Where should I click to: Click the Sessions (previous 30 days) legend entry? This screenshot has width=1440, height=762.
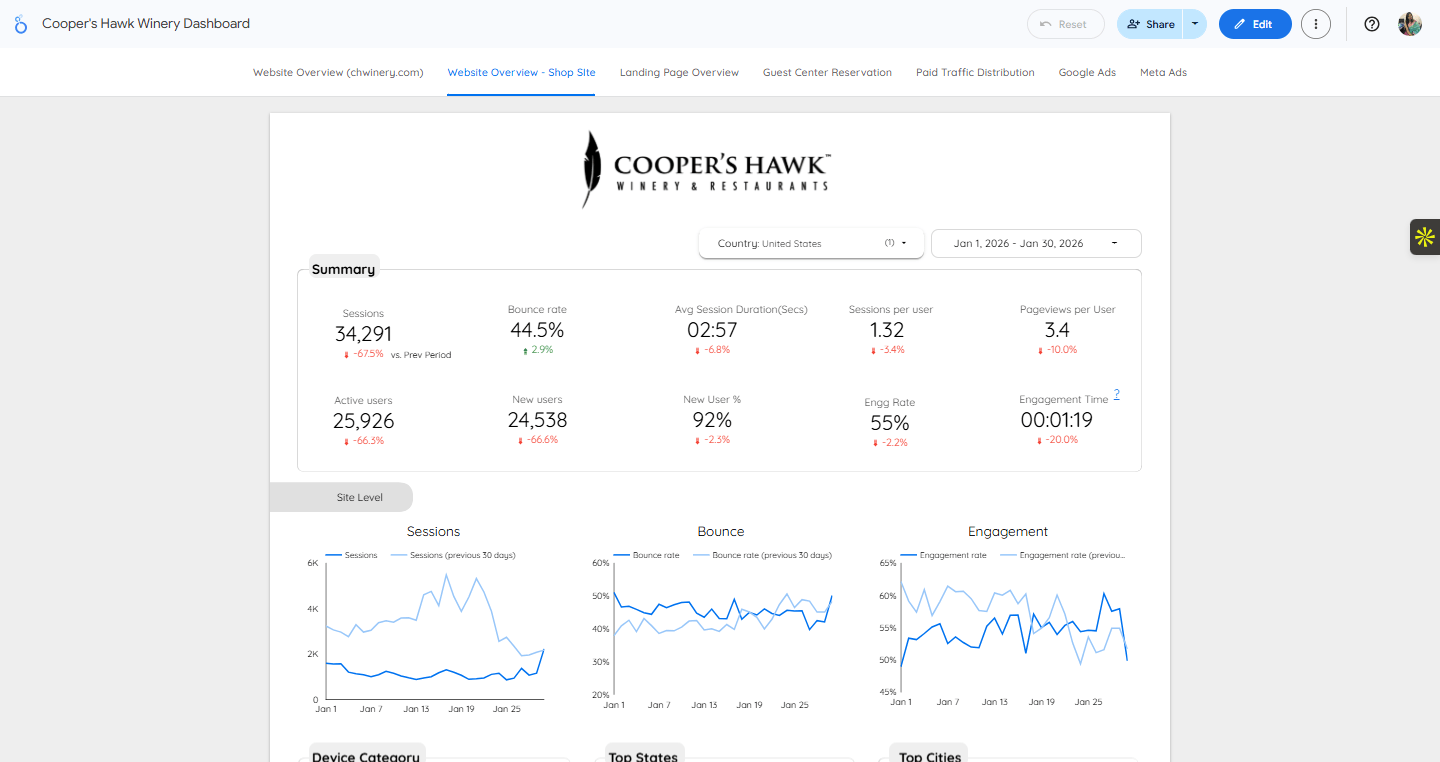tap(453, 555)
